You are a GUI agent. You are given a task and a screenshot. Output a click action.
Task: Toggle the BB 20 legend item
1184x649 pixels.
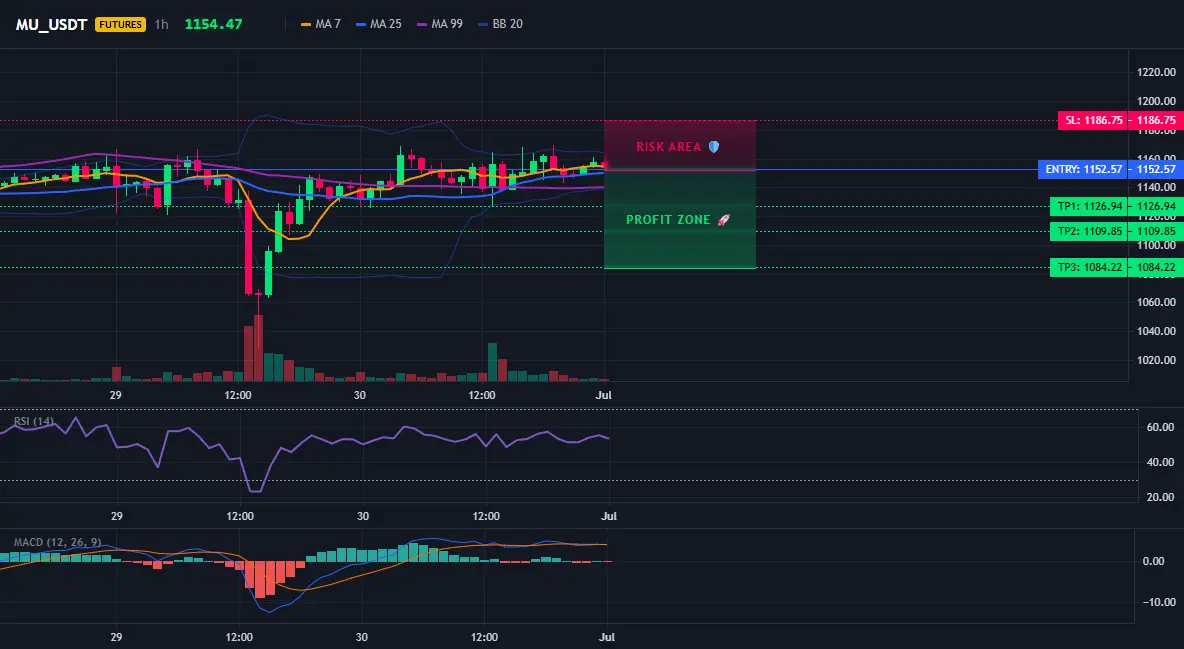pos(501,24)
